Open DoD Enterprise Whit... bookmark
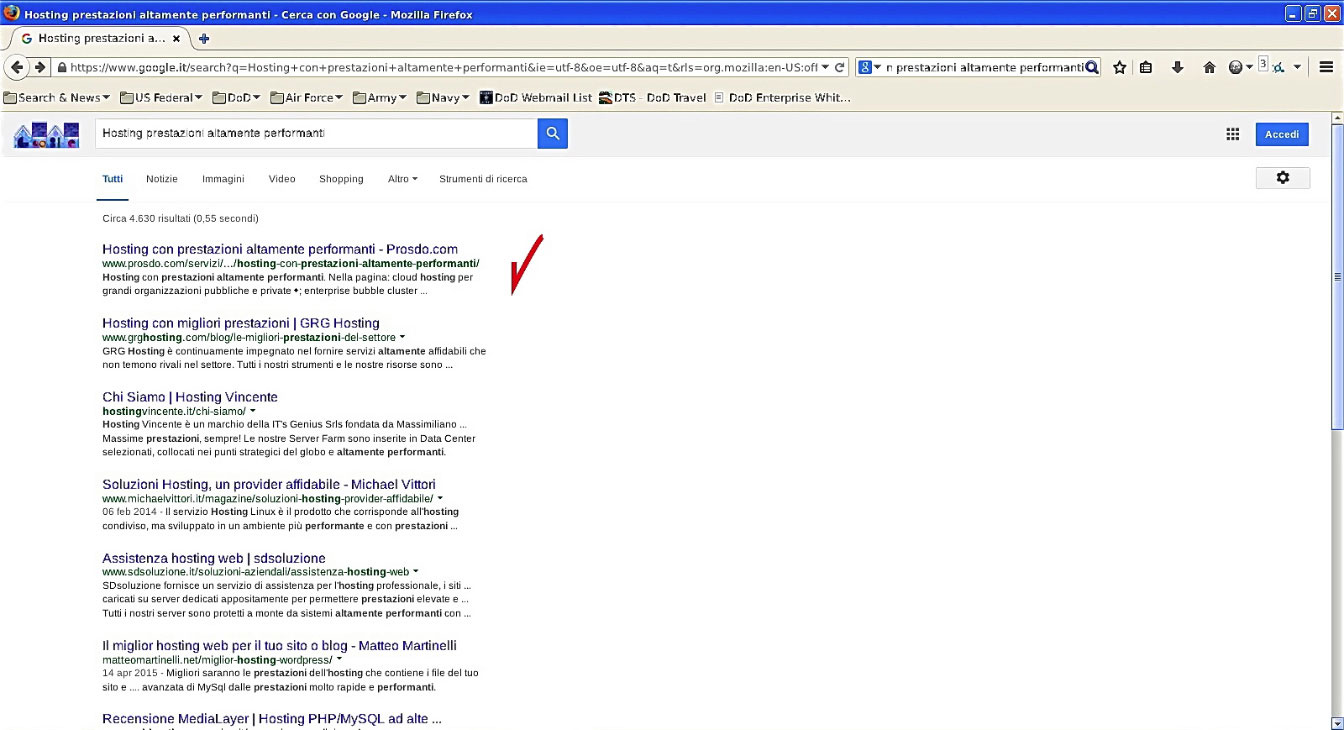The image size is (1344, 730). click(x=782, y=98)
